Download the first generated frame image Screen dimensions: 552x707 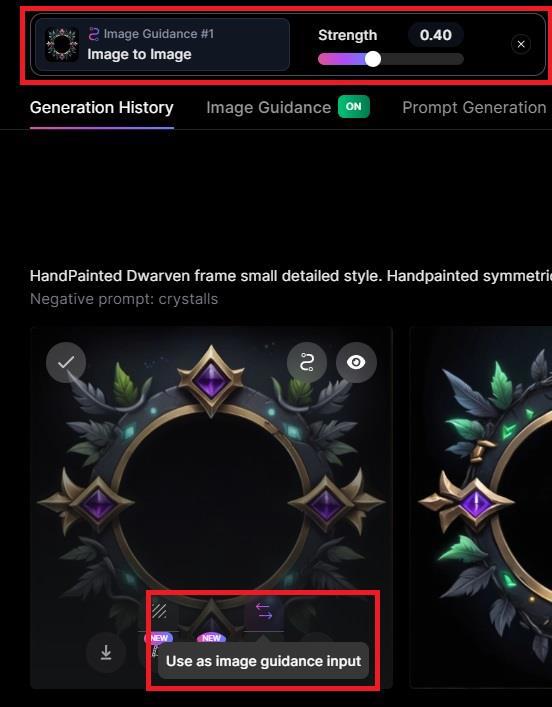[106, 652]
